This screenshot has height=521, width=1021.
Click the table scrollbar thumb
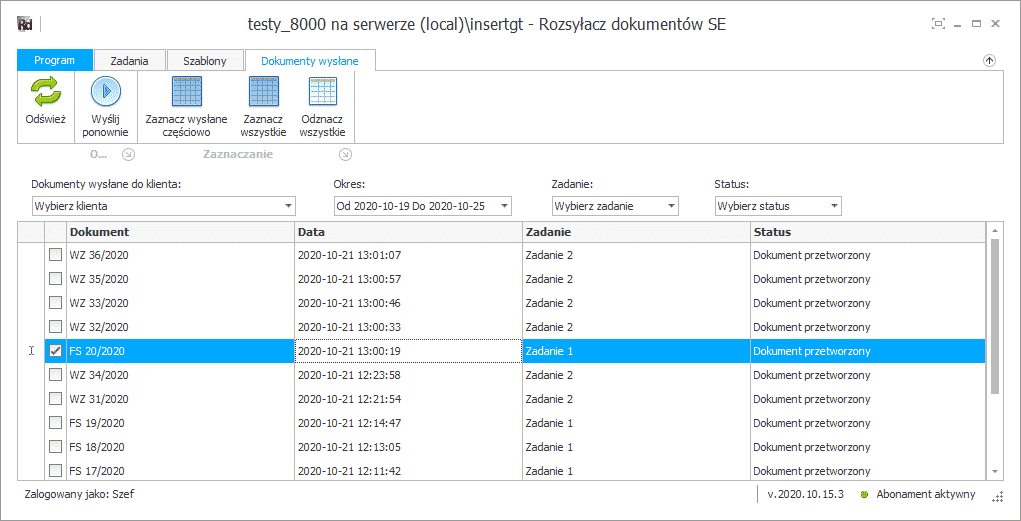point(994,316)
